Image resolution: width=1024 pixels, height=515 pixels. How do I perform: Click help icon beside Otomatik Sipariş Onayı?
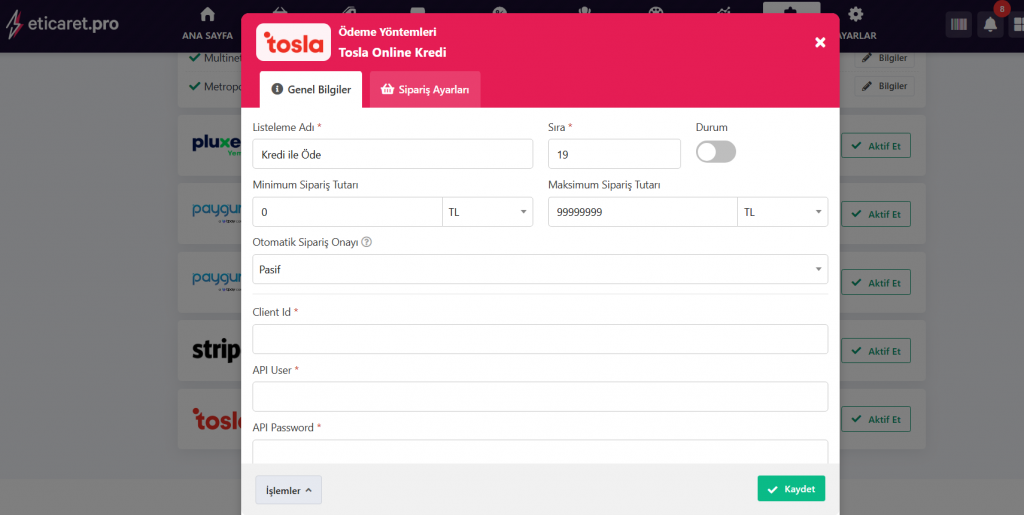[x=366, y=242]
